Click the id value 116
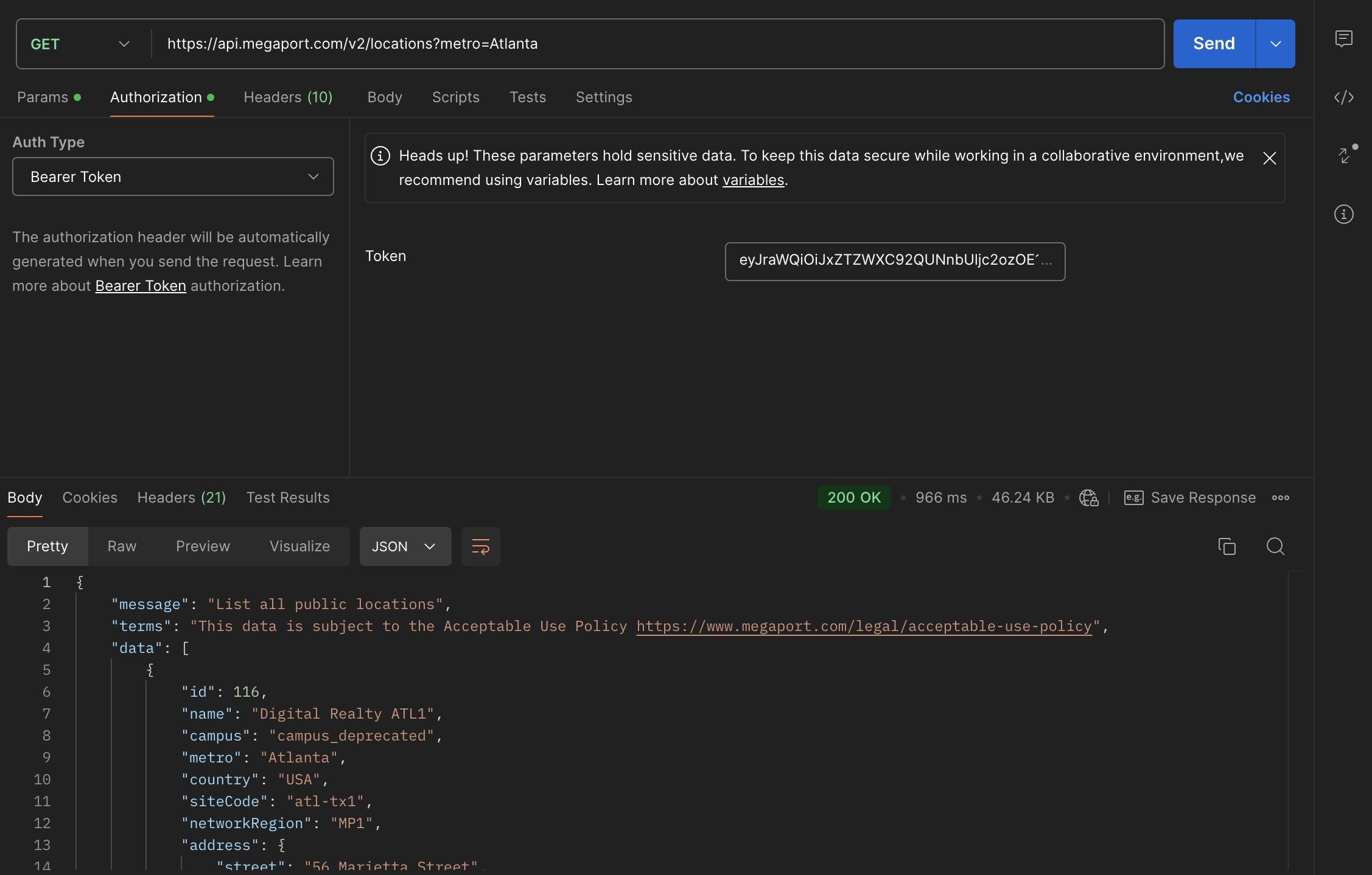1372x875 pixels. [x=246, y=692]
